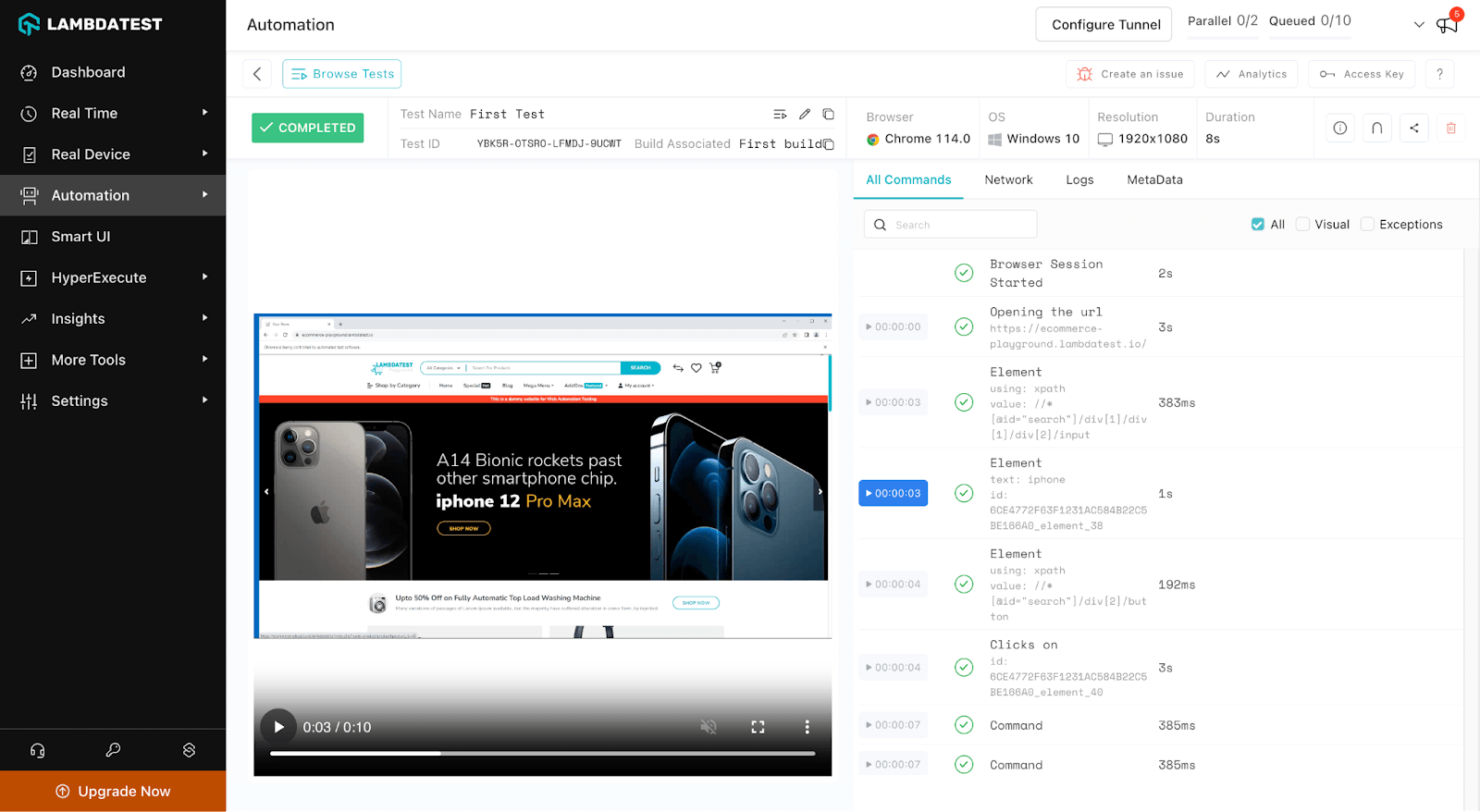Screen dimensions: 1480x812
Task: Click test ID YBK5R-OTSRO-LFMDJ-9UCWT
Action: point(549,144)
